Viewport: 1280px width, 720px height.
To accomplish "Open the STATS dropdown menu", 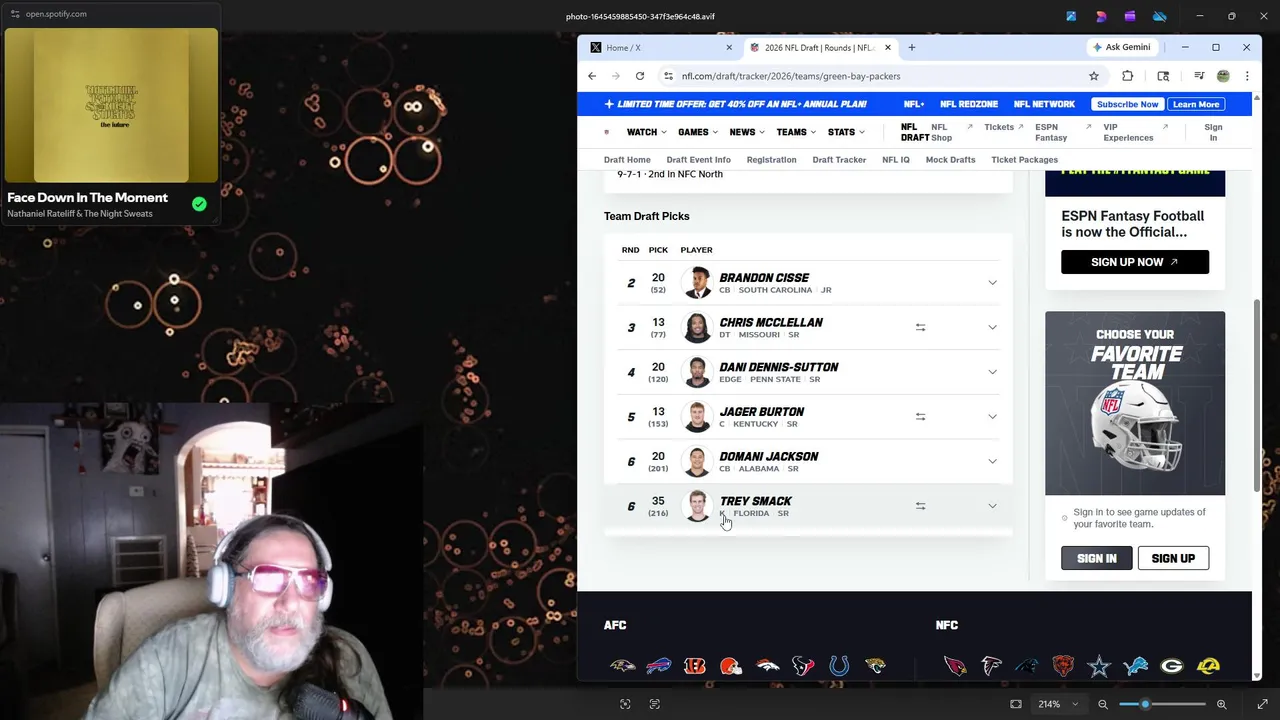I will point(846,132).
